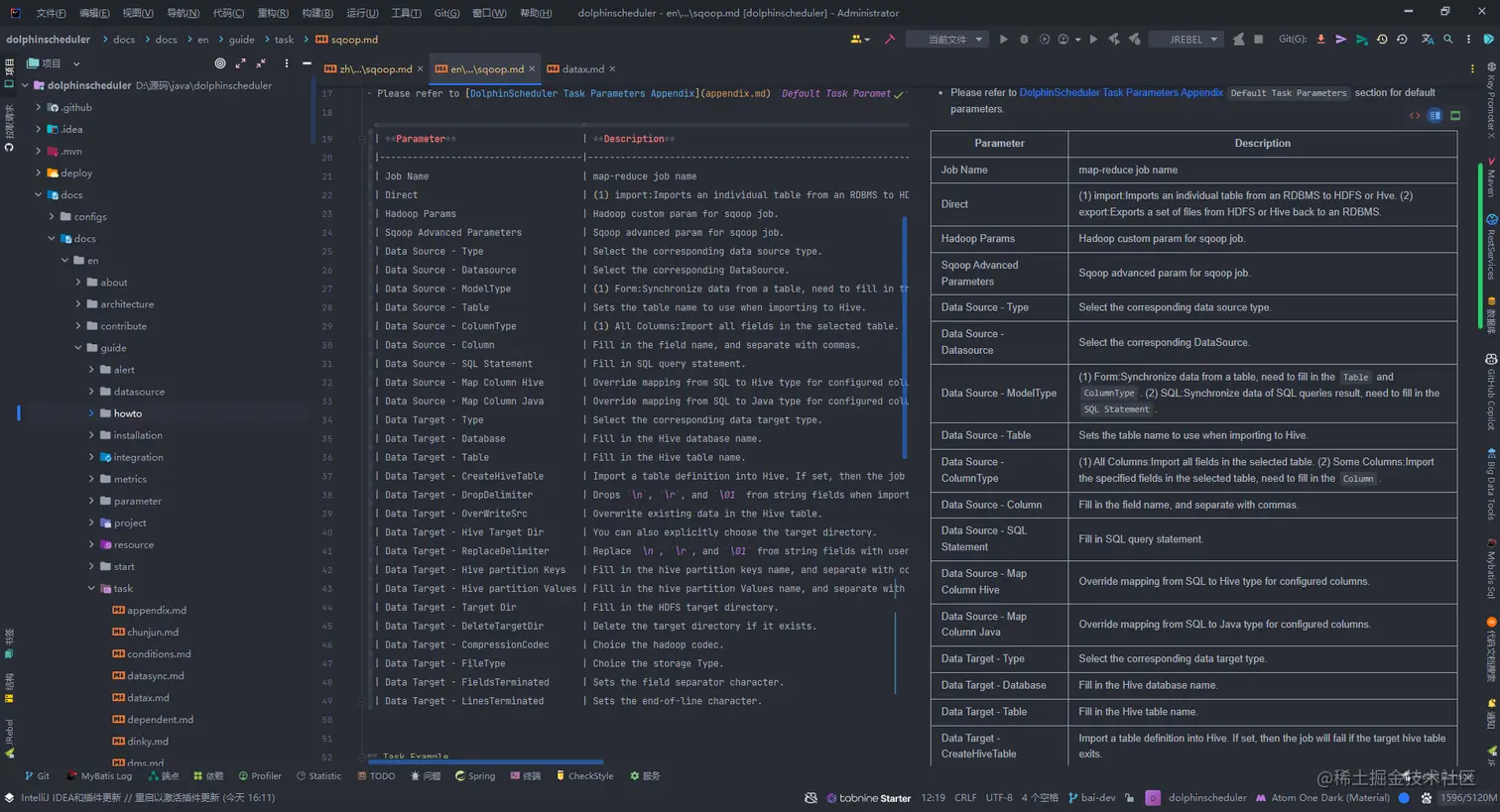Open project panel options three dots
The width and height of the screenshot is (1500, 812).
[287, 63]
